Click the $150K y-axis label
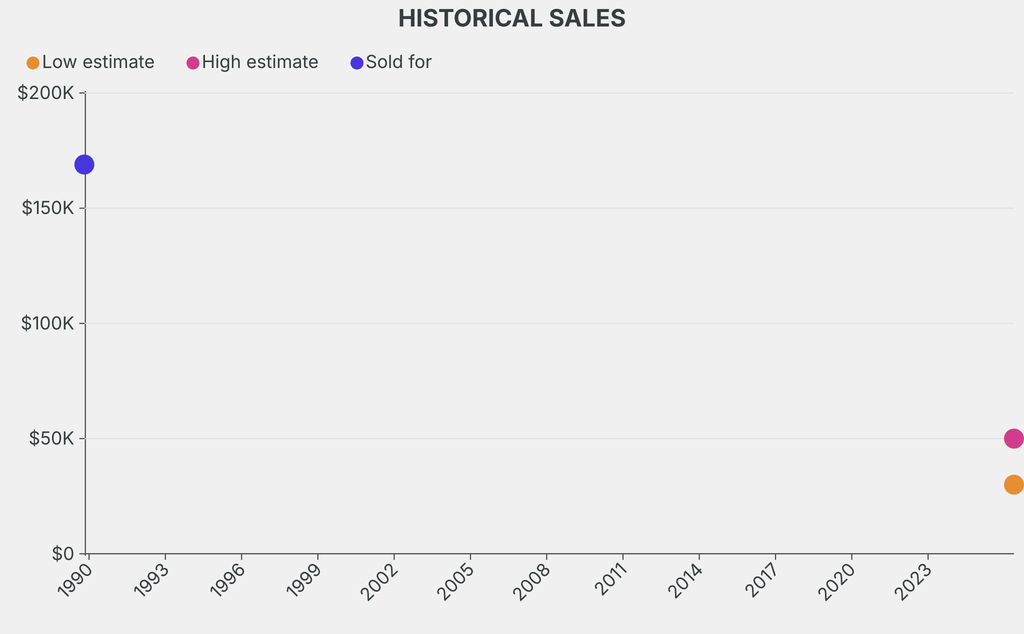The width and height of the screenshot is (1024, 634). pos(48,208)
